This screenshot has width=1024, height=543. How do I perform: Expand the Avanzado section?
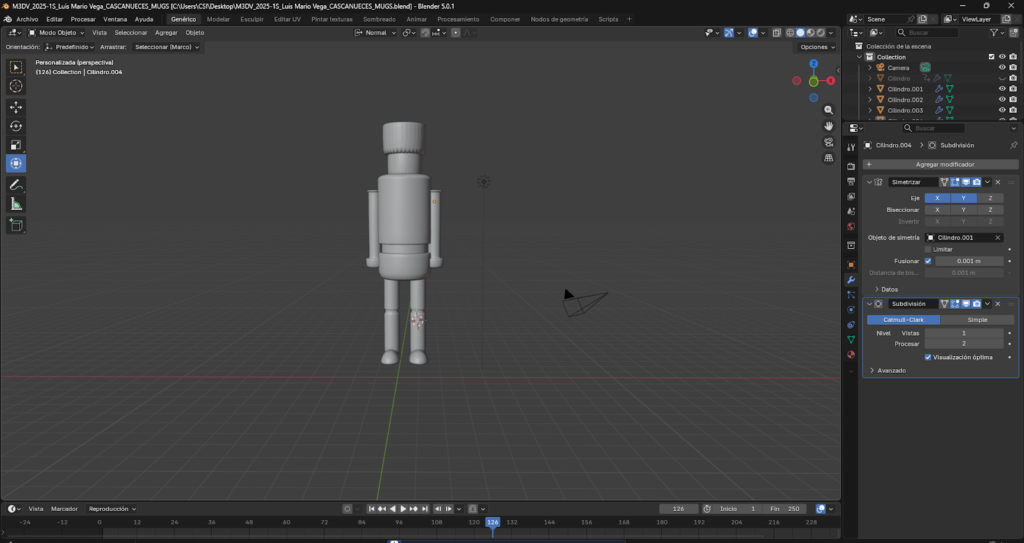pyautogui.click(x=891, y=370)
